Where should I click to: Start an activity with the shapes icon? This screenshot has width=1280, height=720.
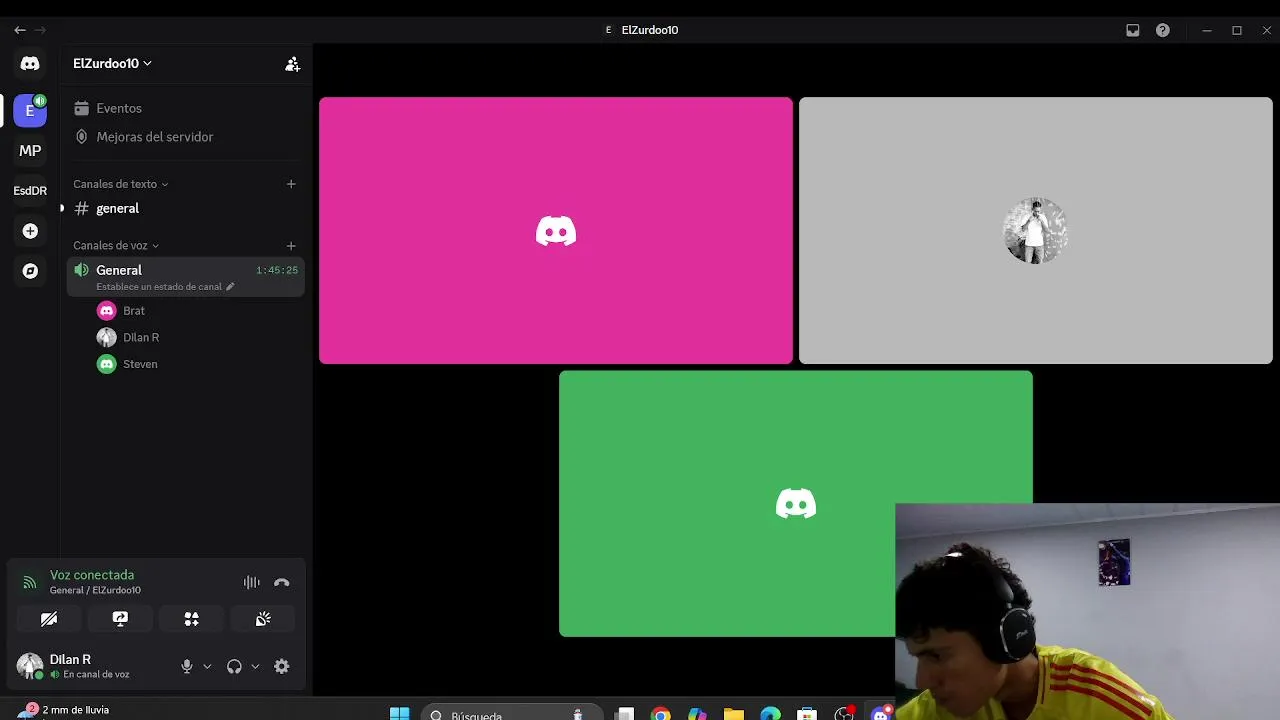[x=192, y=619]
